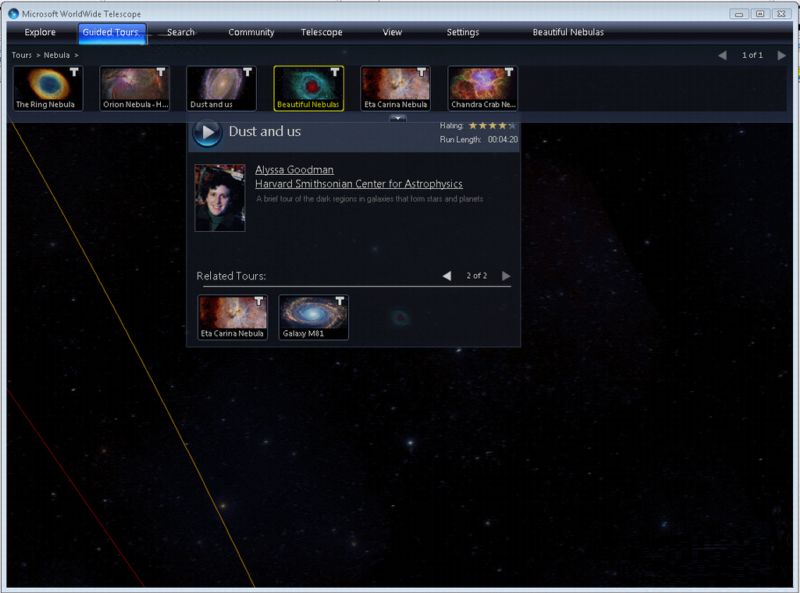Go to next tours page arrow
Image resolution: width=800 pixels, height=593 pixels.
coord(781,55)
